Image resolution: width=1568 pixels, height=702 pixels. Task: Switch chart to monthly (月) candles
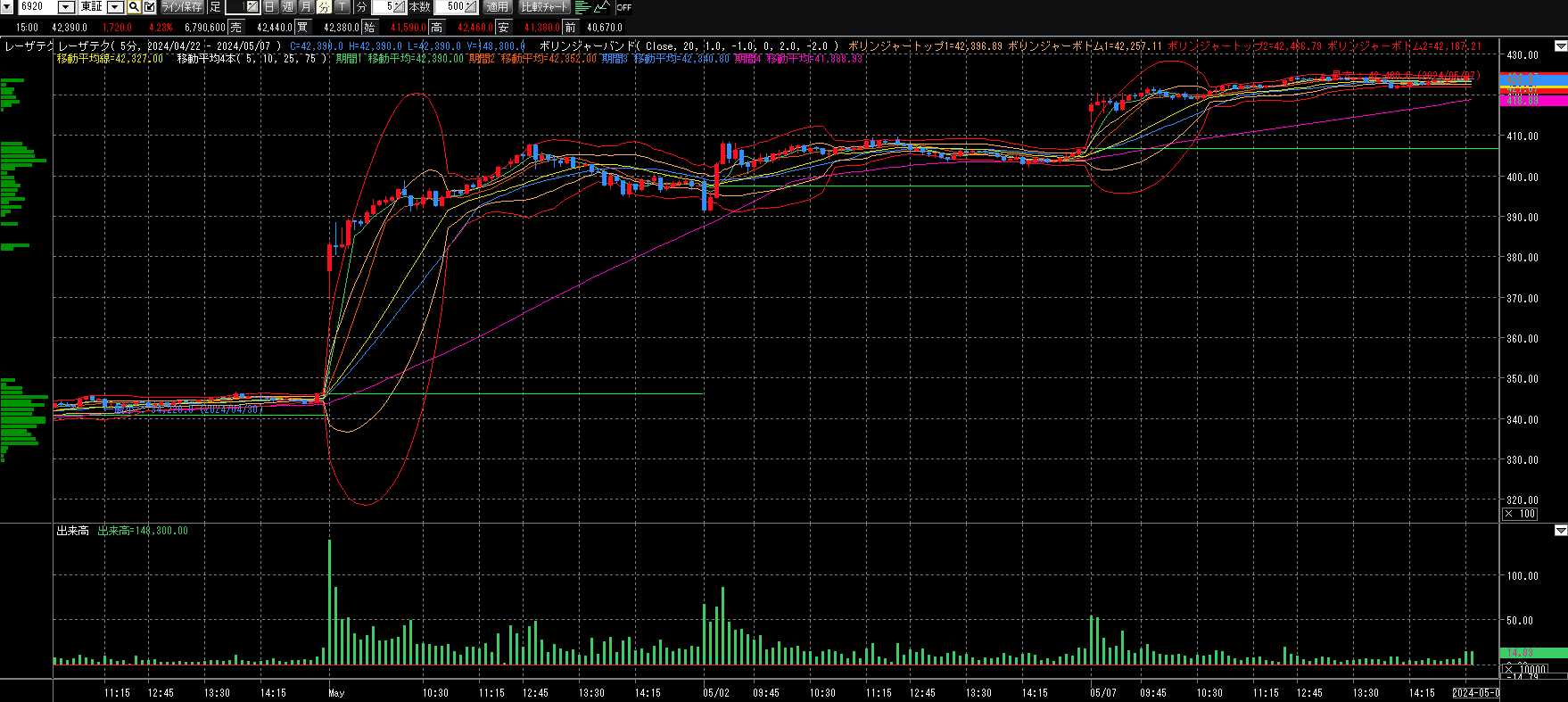306,7
